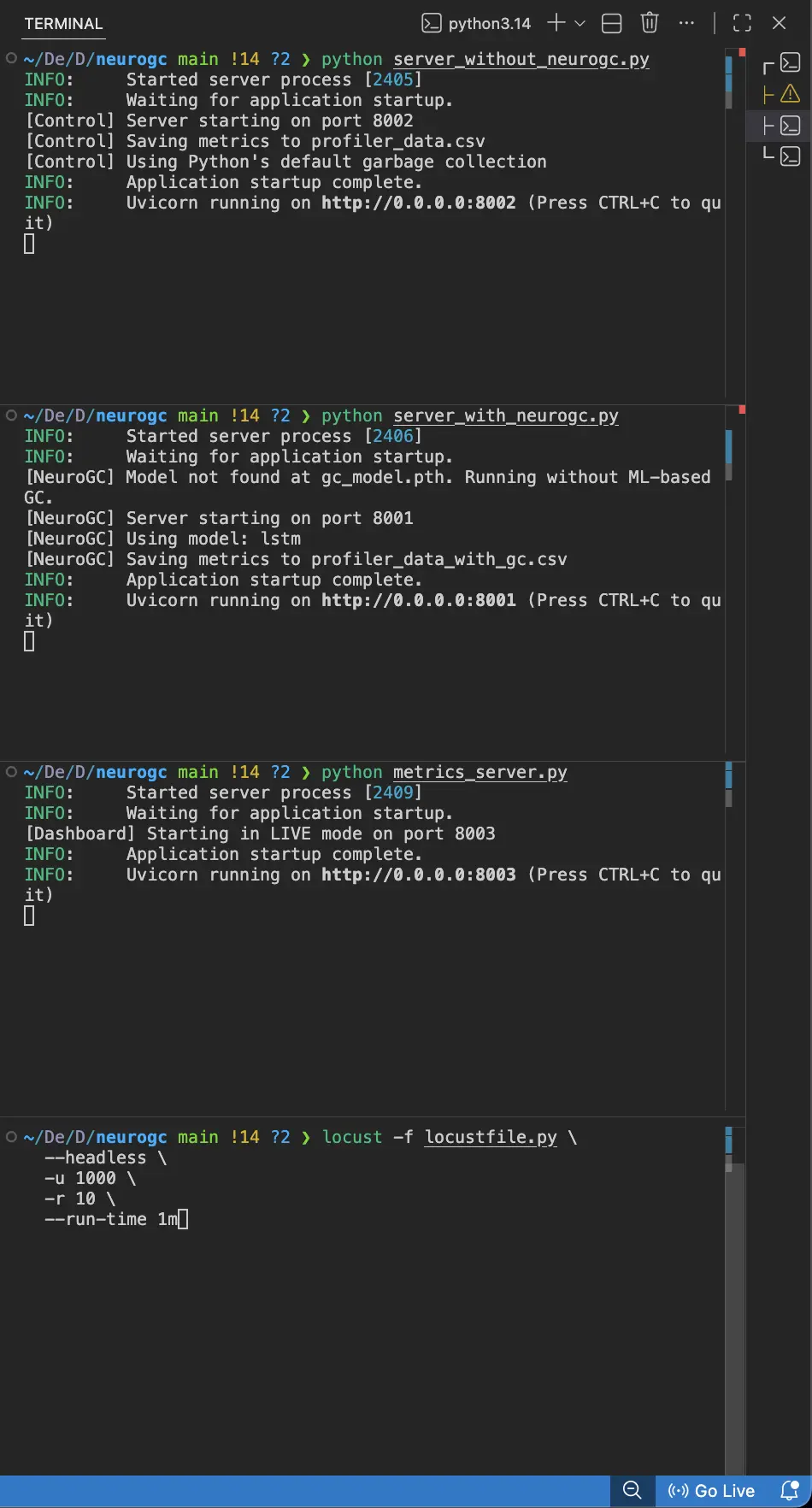Open the terminal more actions ellipsis menu
This screenshot has width=812, height=1508.
(x=686, y=23)
